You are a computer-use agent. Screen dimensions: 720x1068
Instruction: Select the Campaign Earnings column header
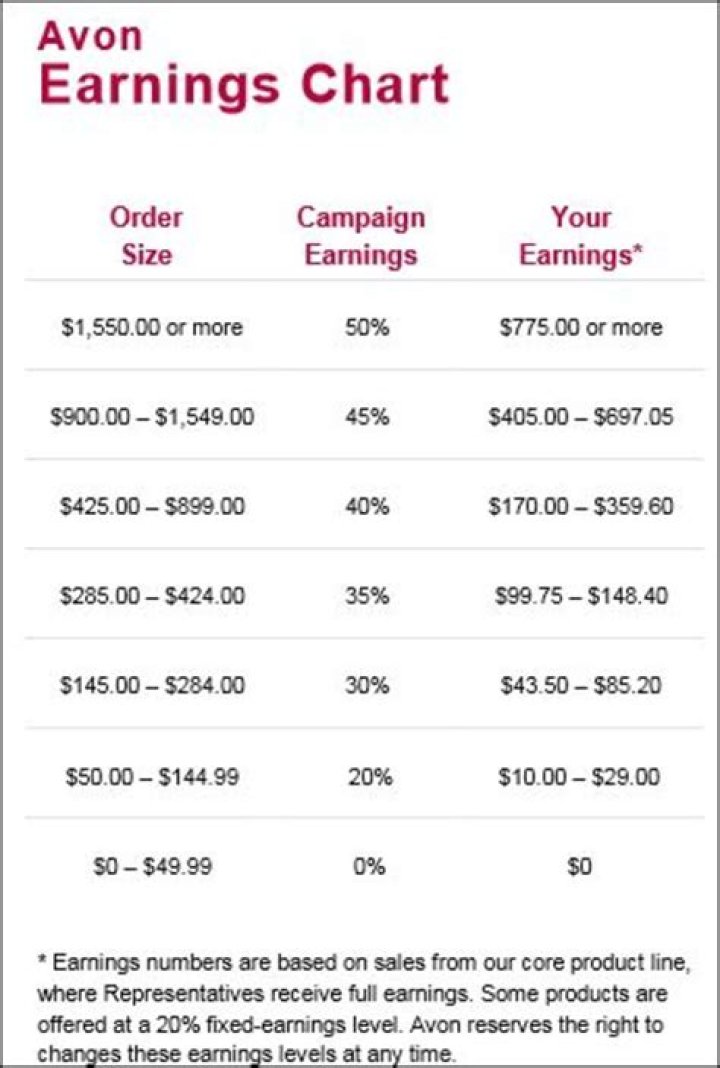pos(361,236)
